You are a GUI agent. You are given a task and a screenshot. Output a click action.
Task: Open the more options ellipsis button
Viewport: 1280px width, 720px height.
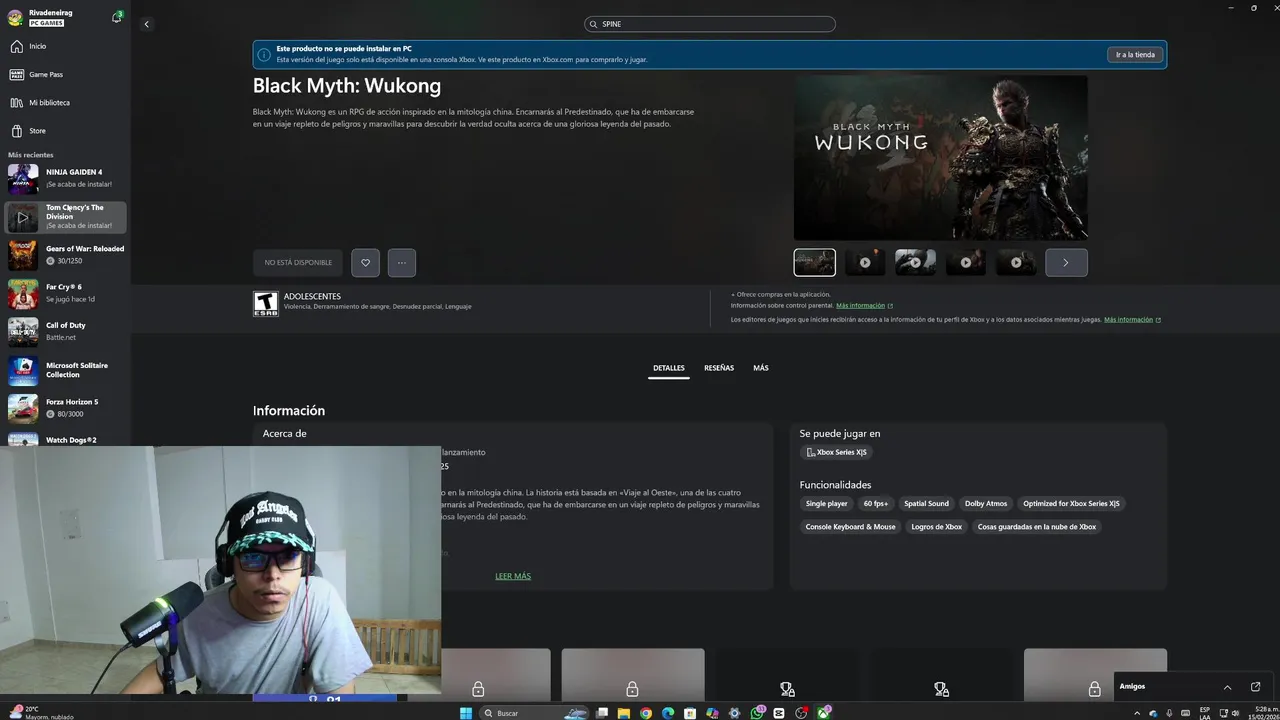(x=401, y=262)
